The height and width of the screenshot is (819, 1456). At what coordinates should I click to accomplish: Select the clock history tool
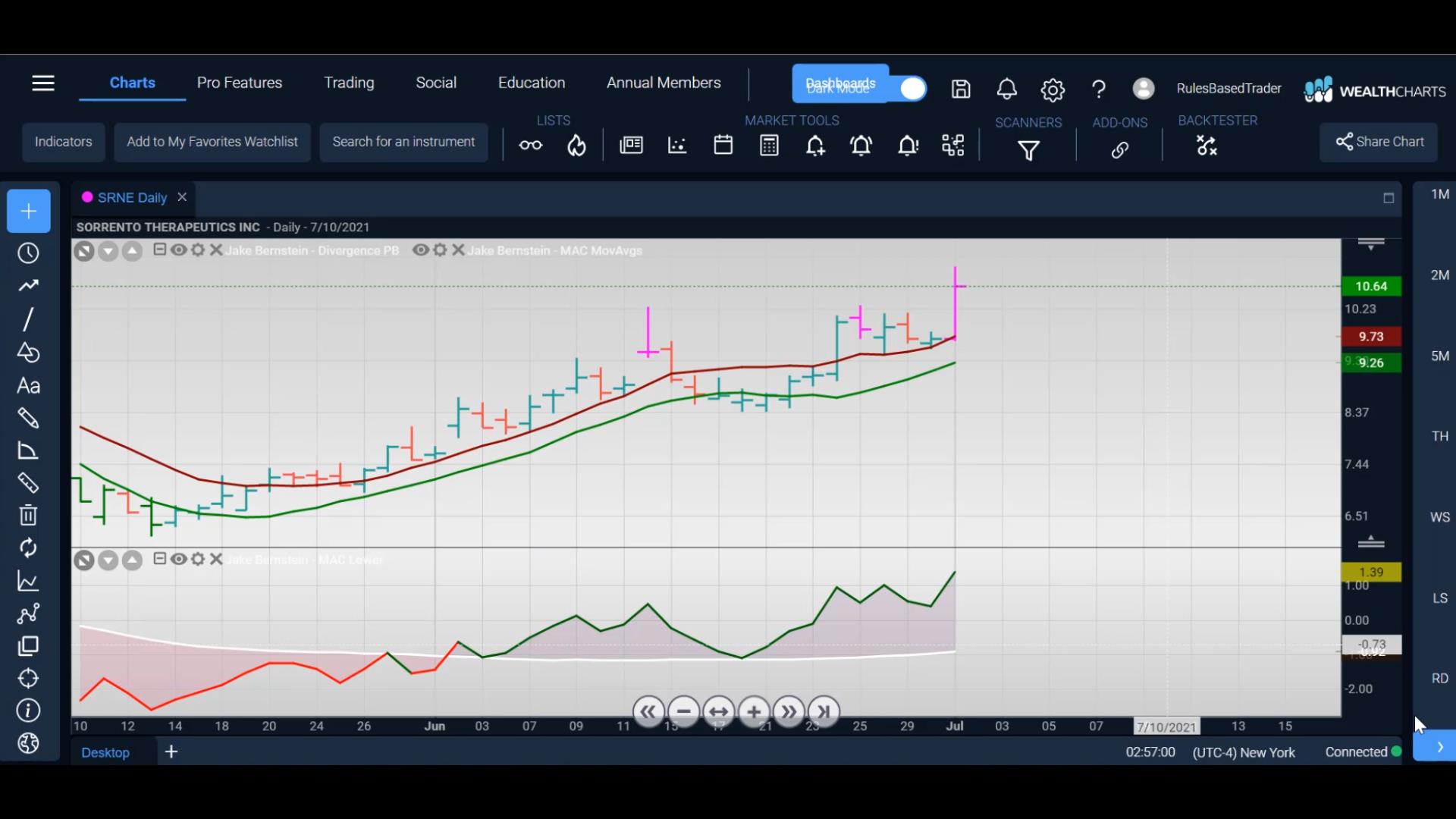[x=28, y=253]
